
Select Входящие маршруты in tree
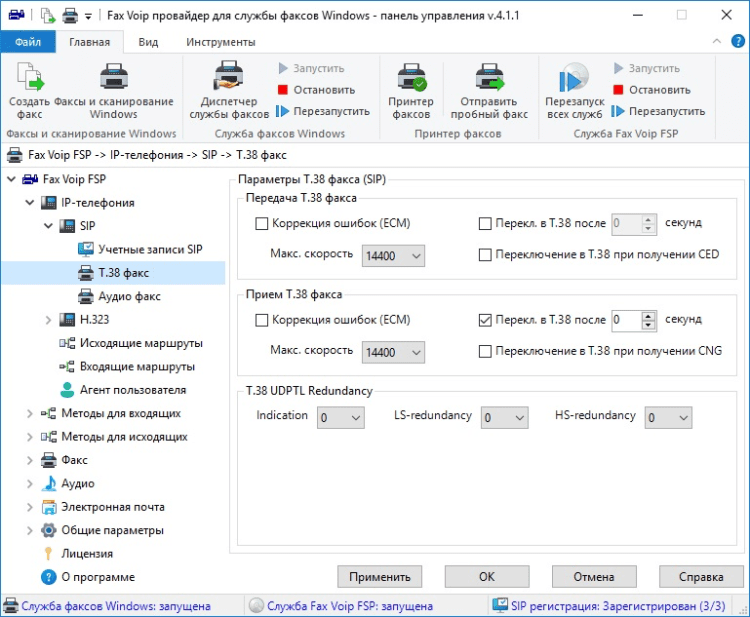(x=127, y=366)
